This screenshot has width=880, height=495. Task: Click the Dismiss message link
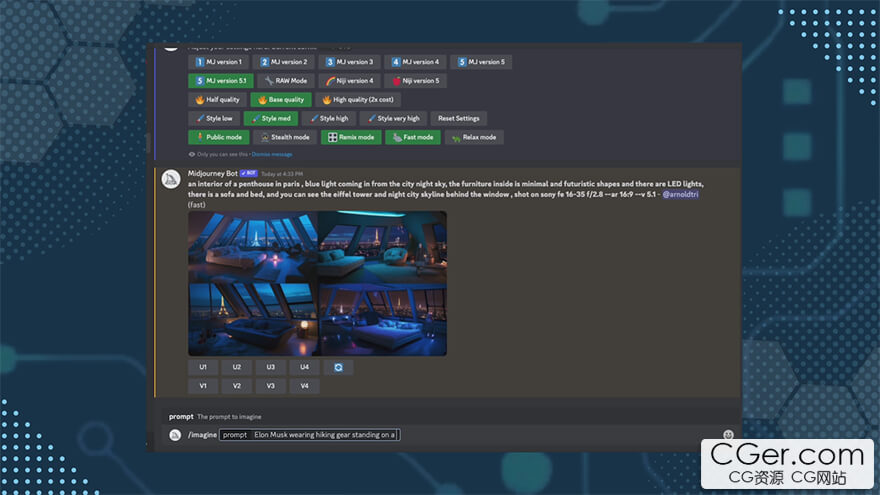click(x=272, y=154)
